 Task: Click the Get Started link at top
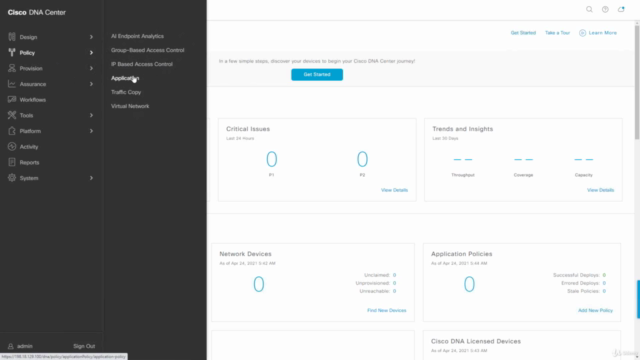(x=523, y=33)
